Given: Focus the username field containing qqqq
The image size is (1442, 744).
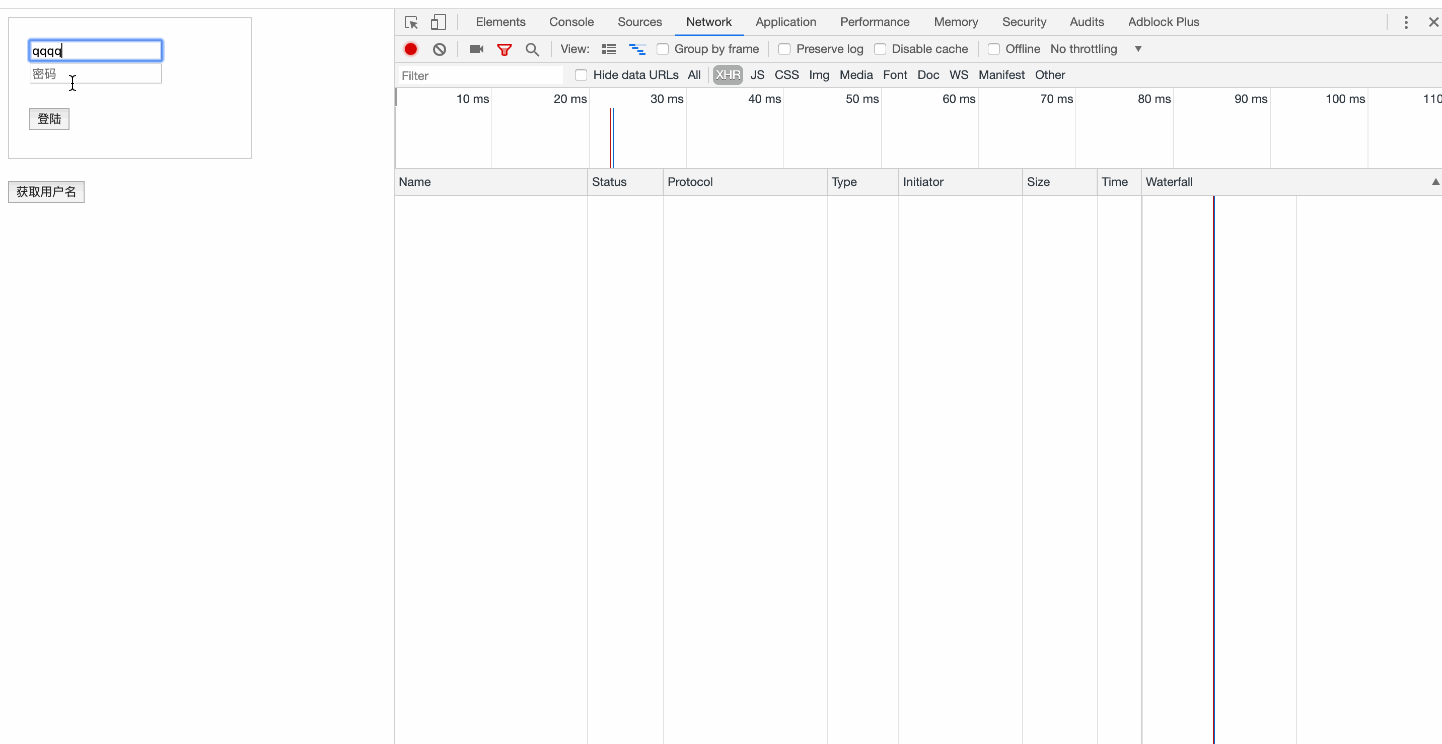Looking at the screenshot, I should click(x=95, y=51).
